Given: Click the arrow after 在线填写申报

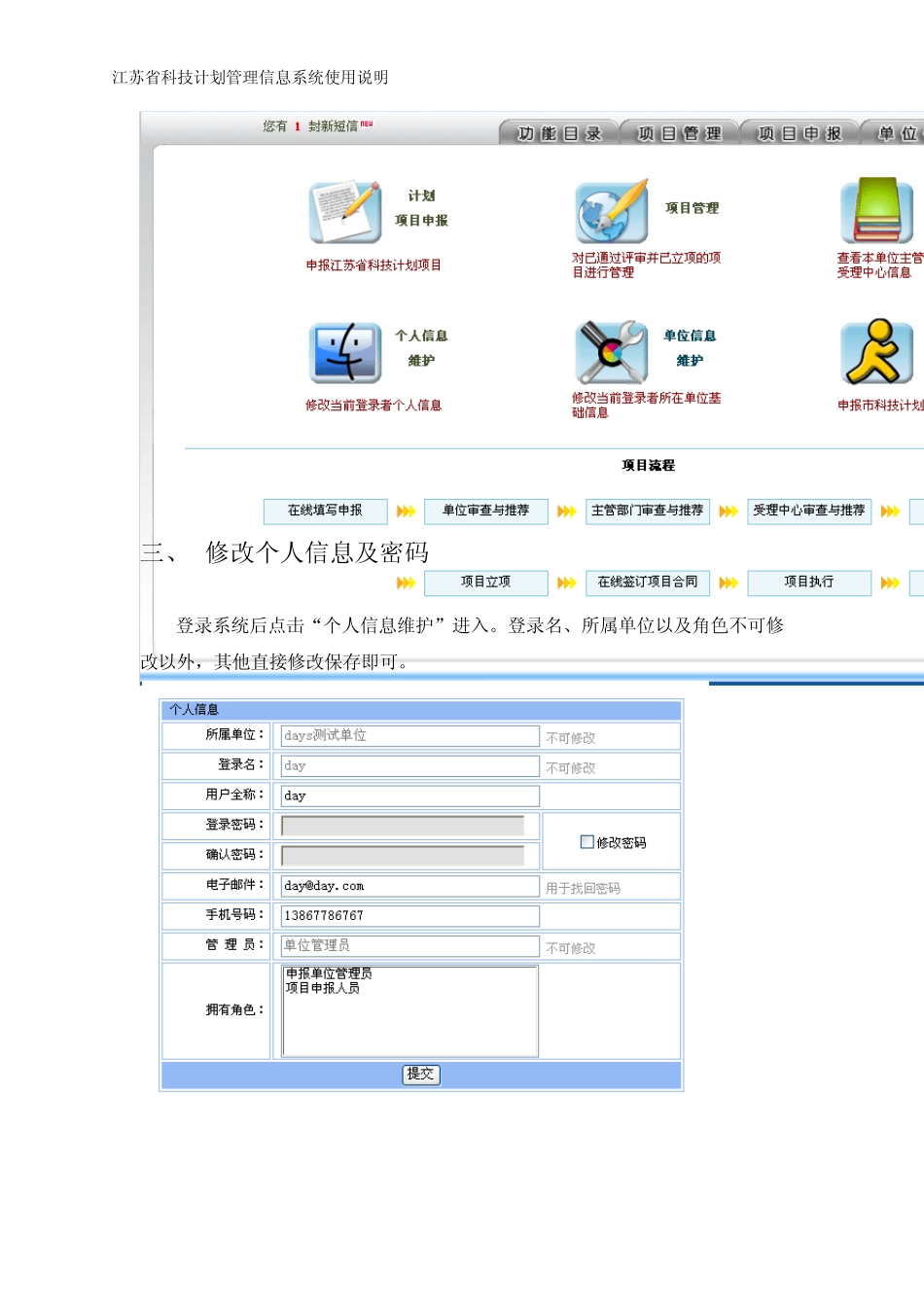Looking at the screenshot, I should click(407, 512).
